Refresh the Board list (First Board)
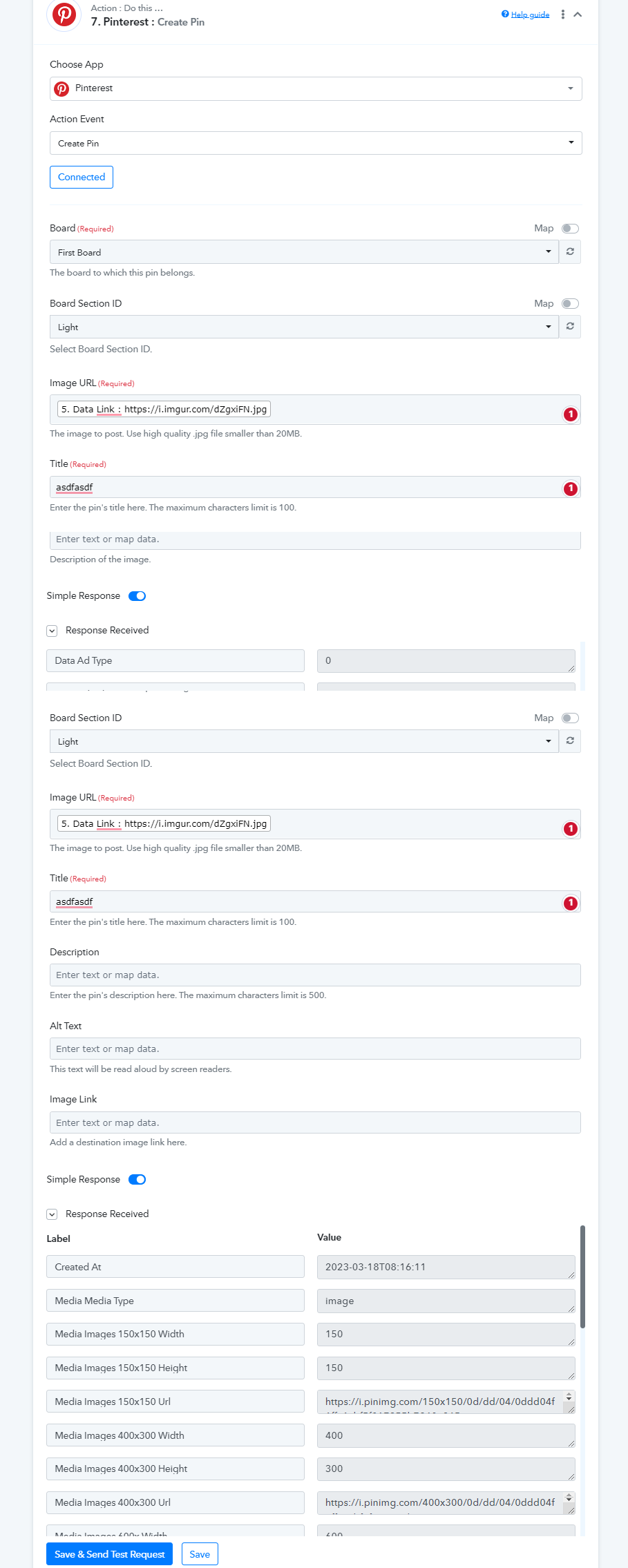The width and height of the screenshot is (628, 1568). click(570, 251)
